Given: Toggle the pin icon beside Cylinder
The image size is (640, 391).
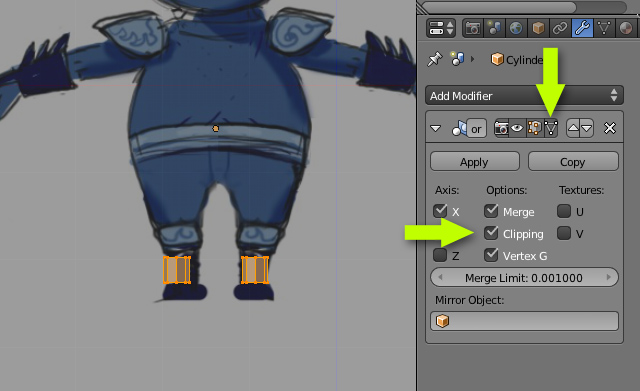Looking at the screenshot, I should click(x=434, y=60).
